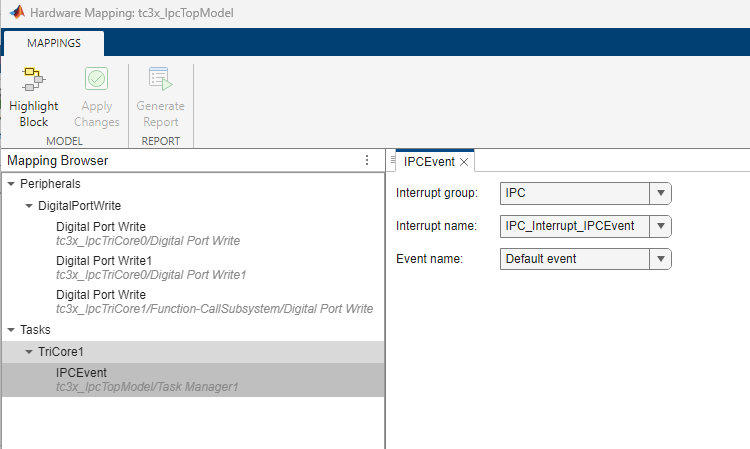
Task: Click the MATLAB logo in title bar
Action: click(15, 13)
